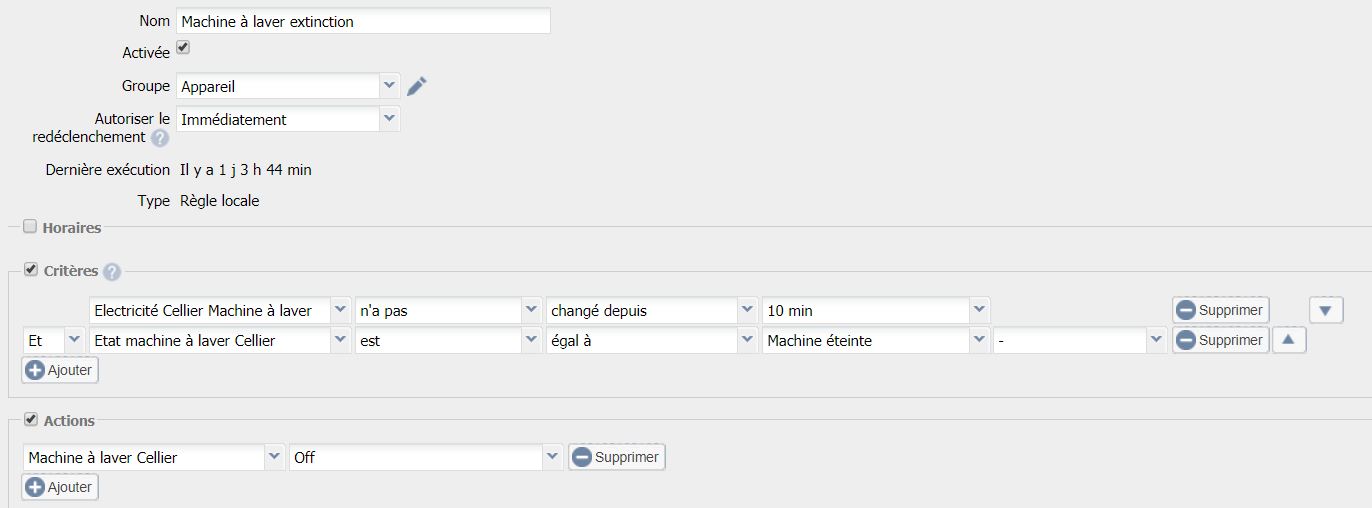Open the help icon next to redéclenchement

point(160,138)
